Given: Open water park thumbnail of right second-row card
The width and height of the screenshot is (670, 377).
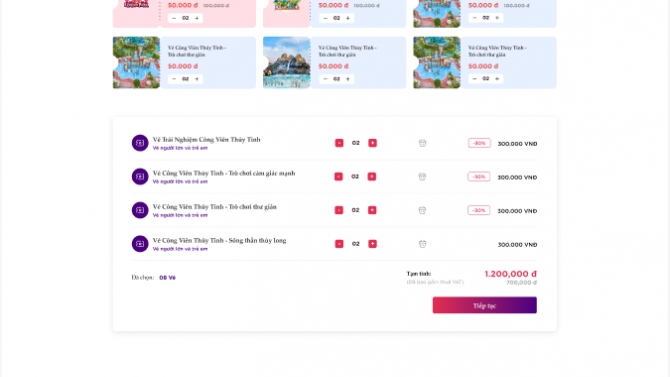Looking at the screenshot, I should point(437,62).
